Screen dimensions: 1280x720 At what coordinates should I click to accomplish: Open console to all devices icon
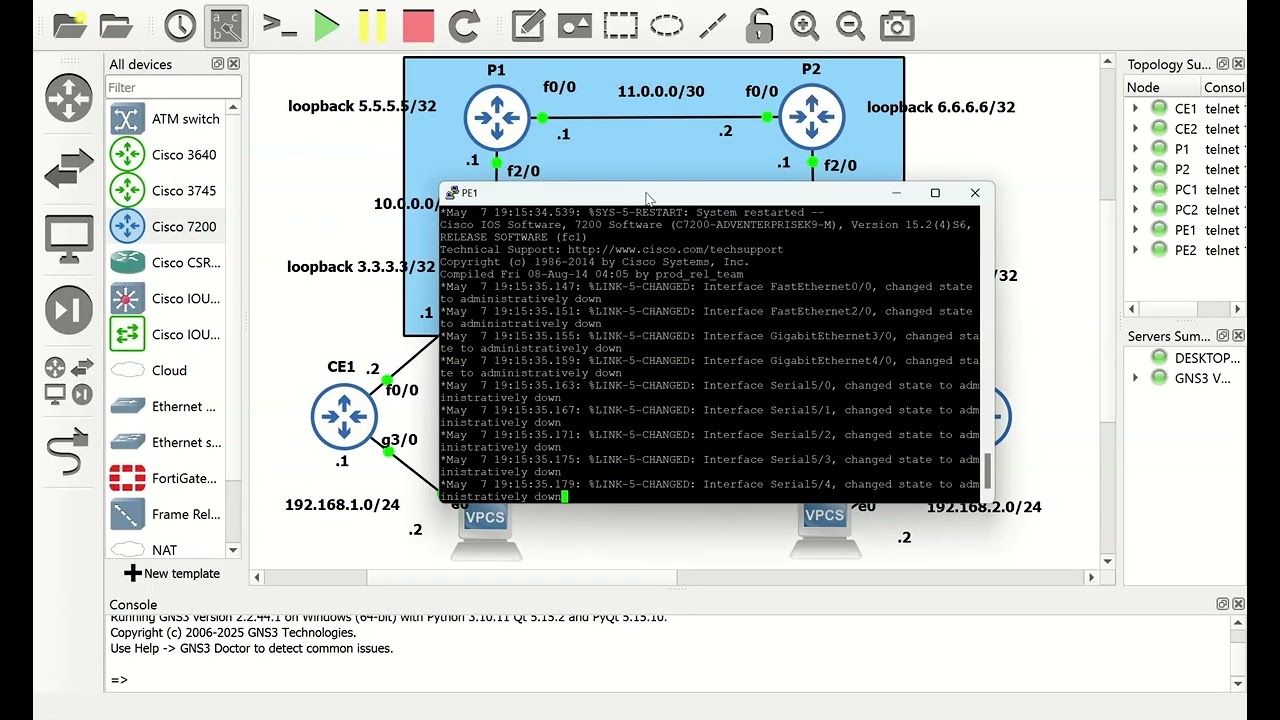pos(279,26)
